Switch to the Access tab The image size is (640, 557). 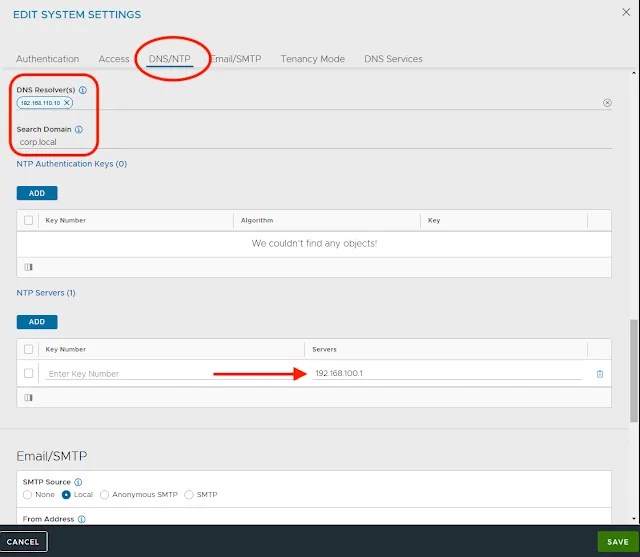click(x=113, y=59)
